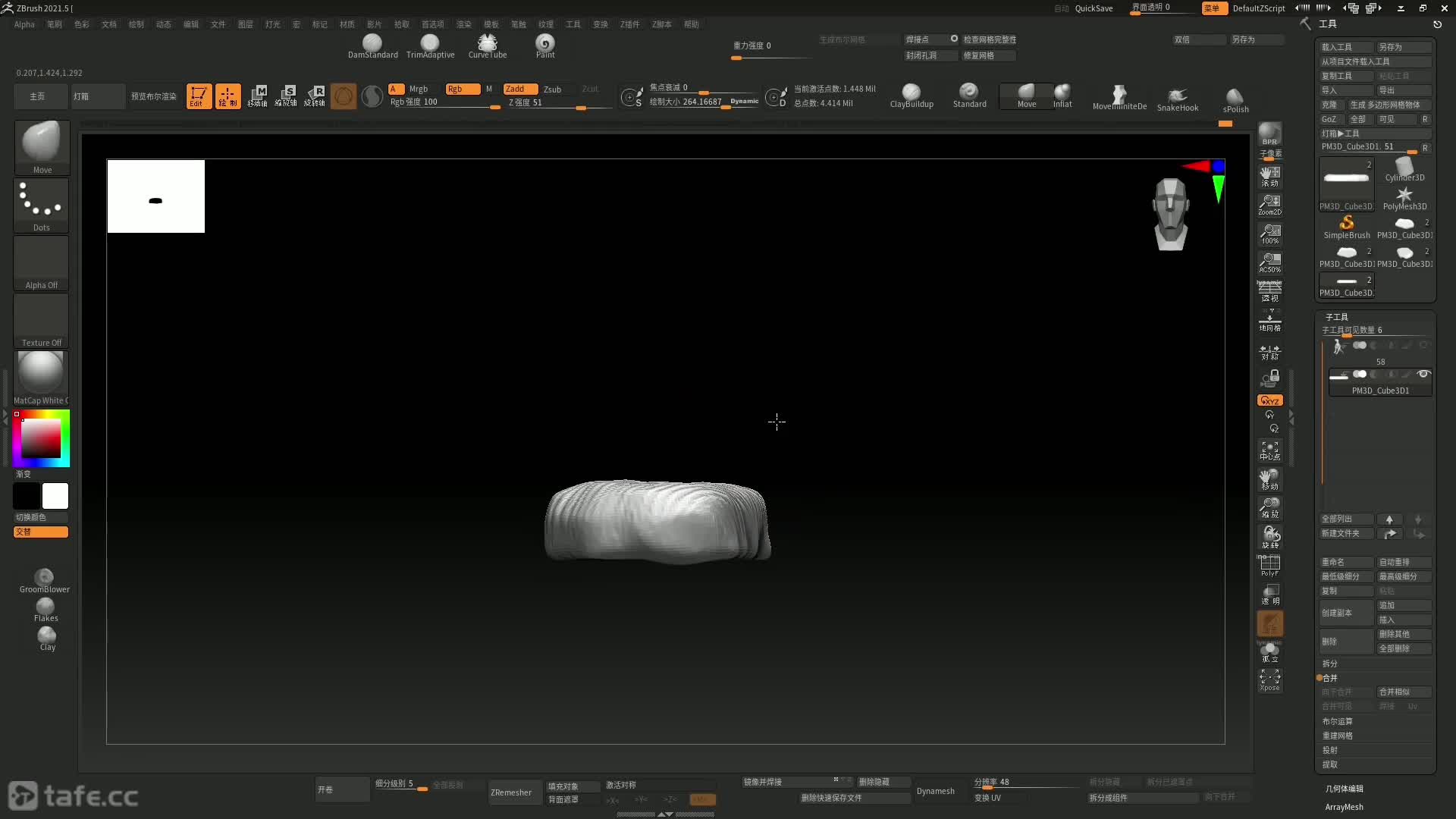The width and height of the screenshot is (1456, 819).
Task: Select the TrimAdaptive brush
Action: pyautogui.click(x=430, y=45)
